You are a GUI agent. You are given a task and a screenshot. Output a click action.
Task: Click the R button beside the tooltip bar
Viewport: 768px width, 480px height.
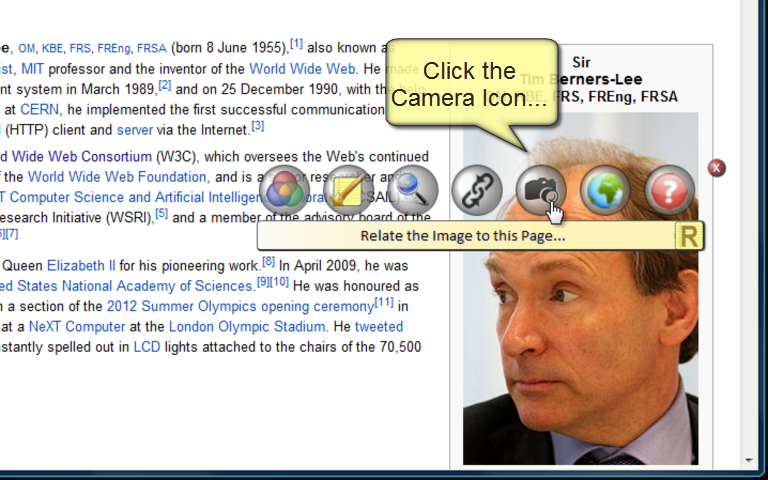689,236
